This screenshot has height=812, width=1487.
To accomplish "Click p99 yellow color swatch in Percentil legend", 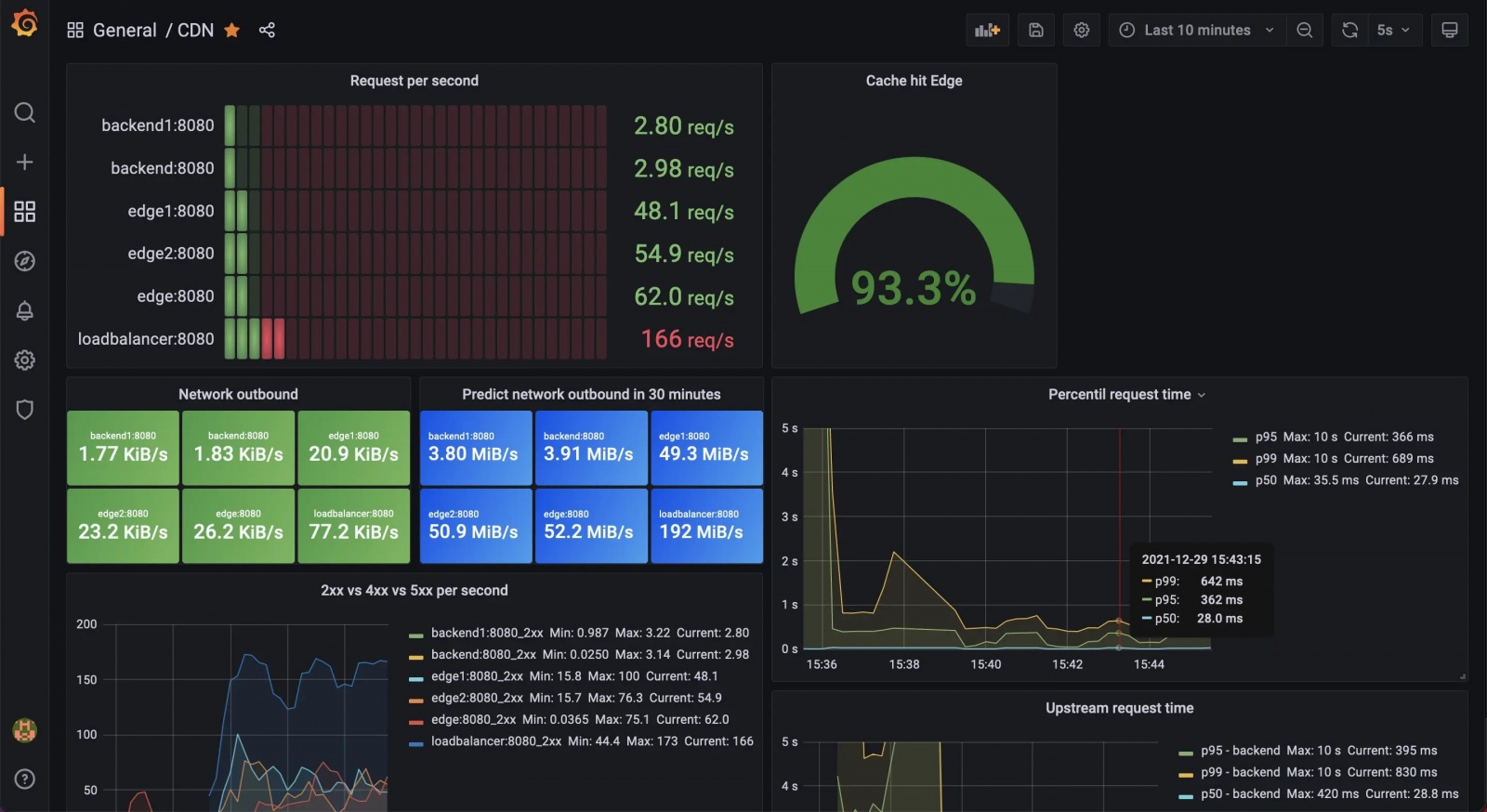I will pos(1240,461).
